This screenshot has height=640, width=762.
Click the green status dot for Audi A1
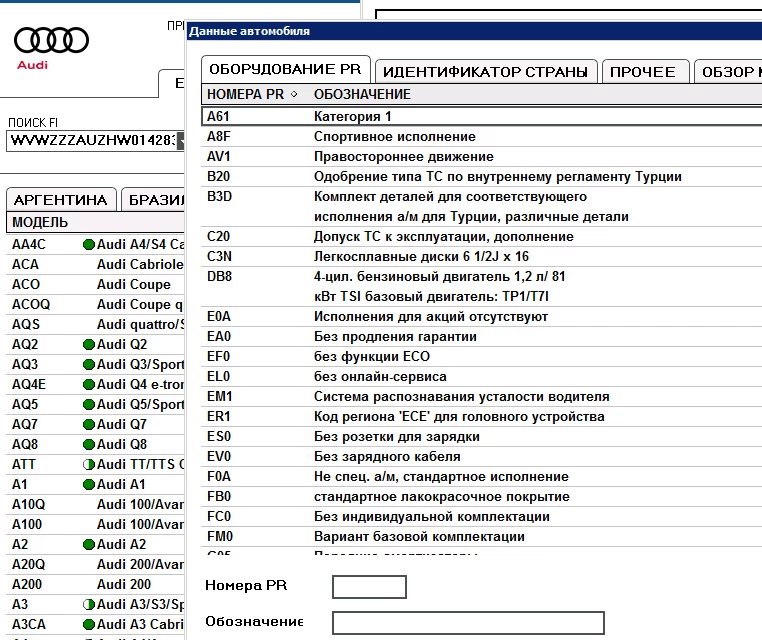point(88,484)
